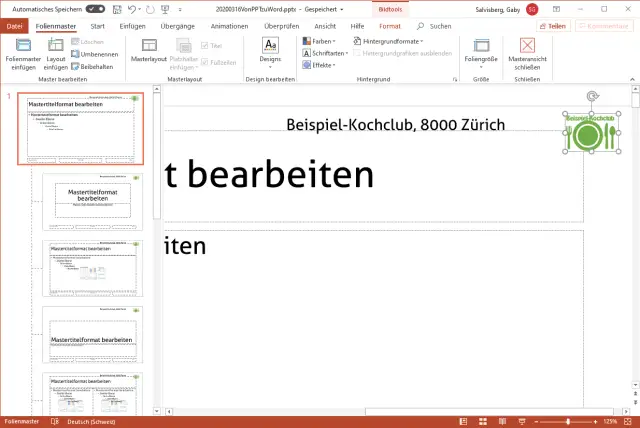Toggle the Fußzeilen checkbox

(x=205, y=60)
